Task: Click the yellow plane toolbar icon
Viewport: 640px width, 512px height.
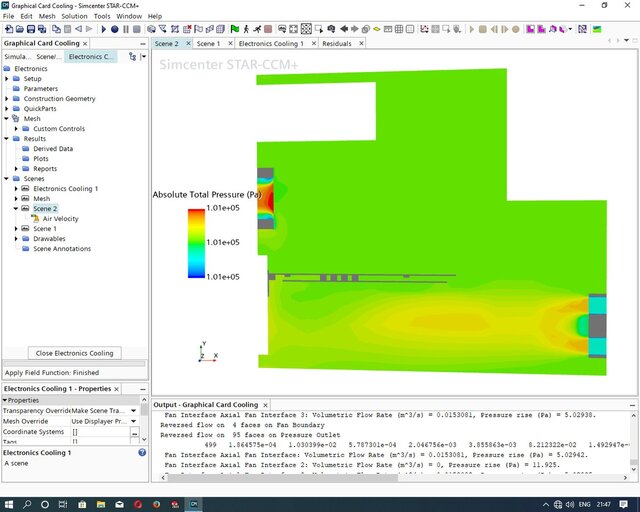Action: pyautogui.click(x=376, y=29)
